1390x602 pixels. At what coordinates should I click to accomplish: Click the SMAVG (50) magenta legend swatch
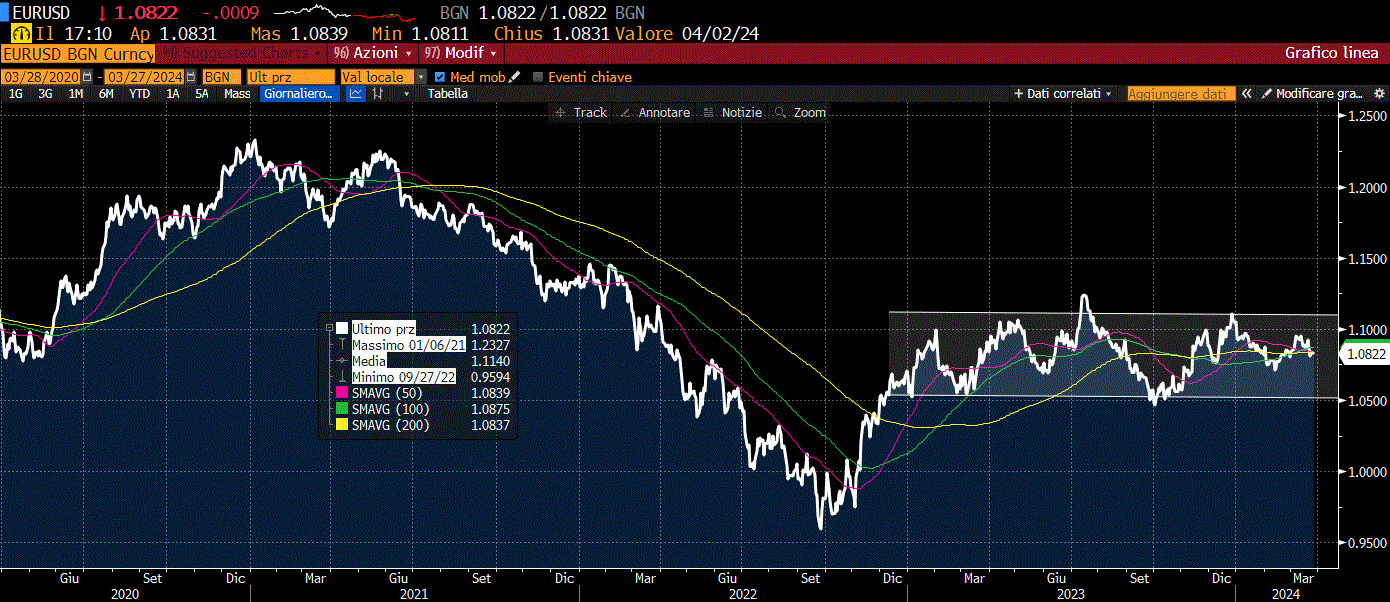[x=343, y=393]
